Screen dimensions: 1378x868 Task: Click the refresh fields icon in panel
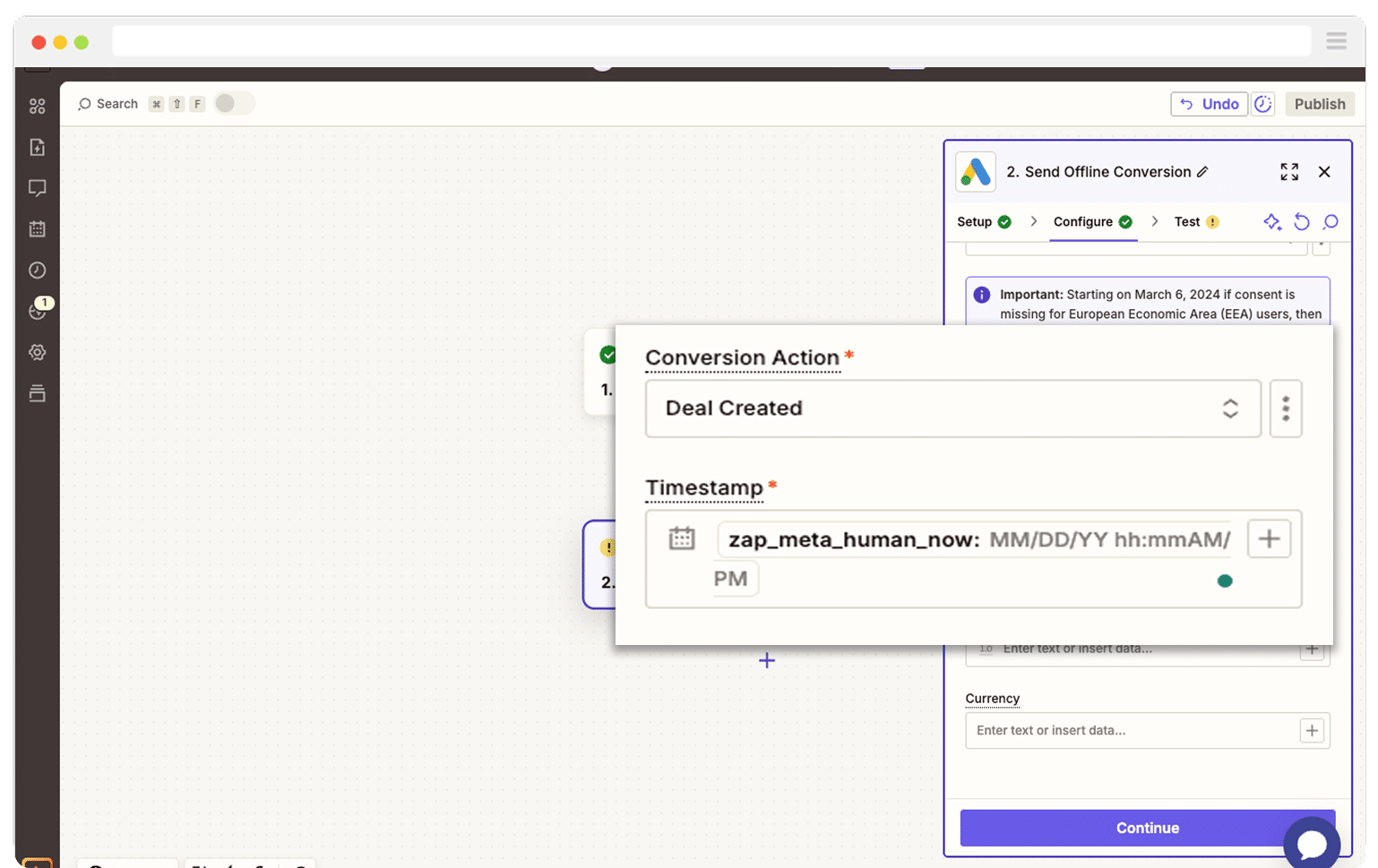pos(1302,222)
